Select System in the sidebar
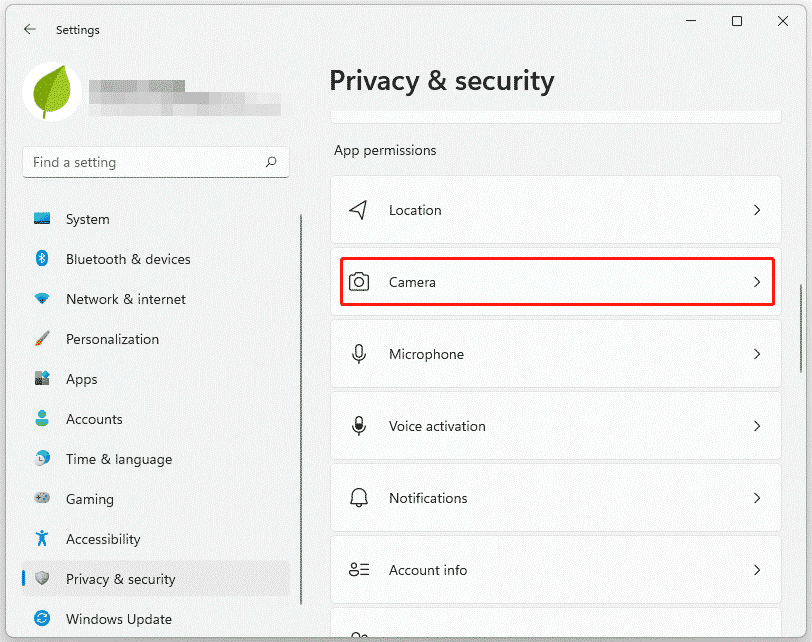 pyautogui.click(x=88, y=219)
